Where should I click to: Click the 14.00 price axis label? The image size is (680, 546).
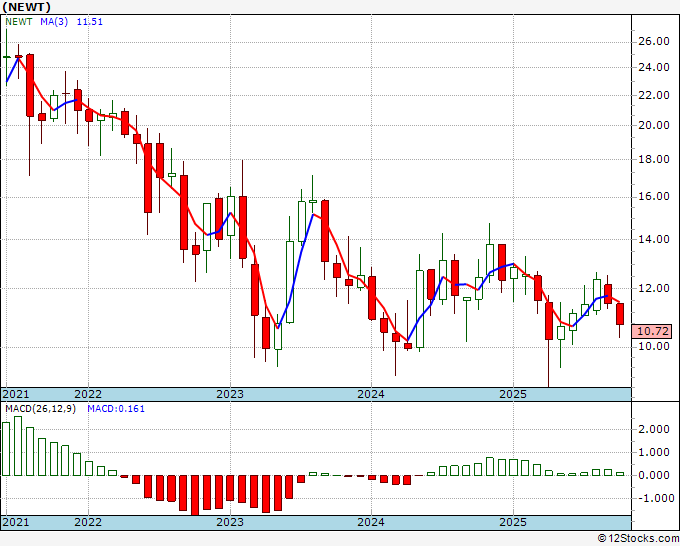[654, 239]
